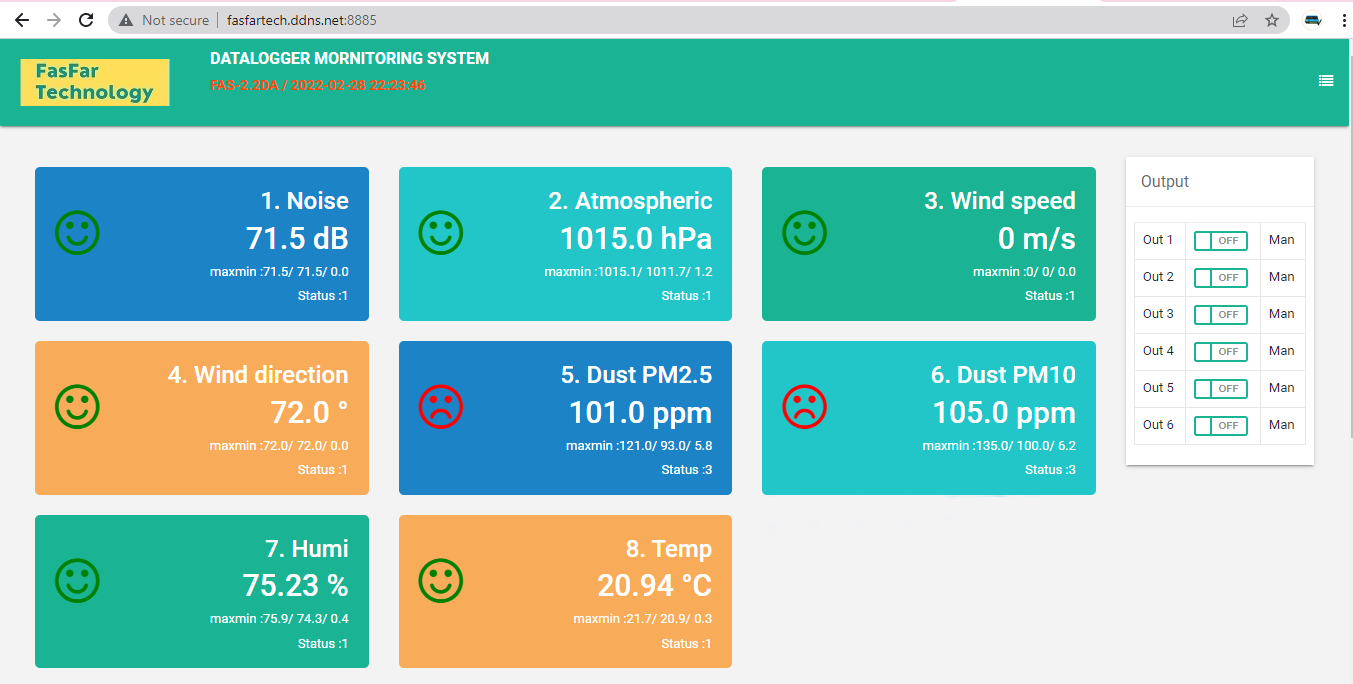Click the FasFar Technology logo
The image size is (1353, 684).
[x=95, y=82]
